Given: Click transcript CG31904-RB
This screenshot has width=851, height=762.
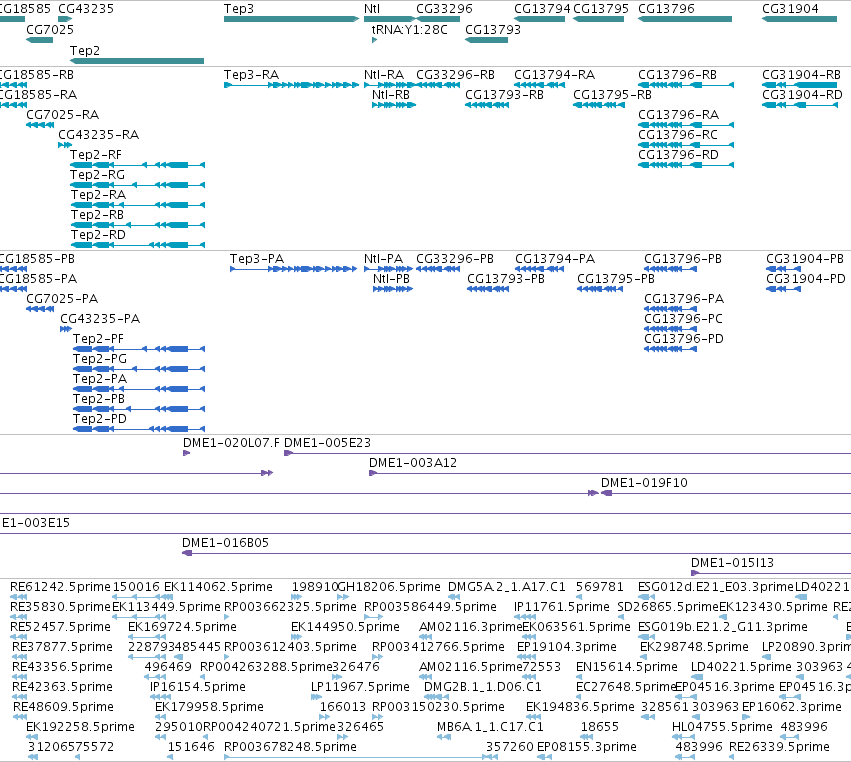Looking at the screenshot, I should pyautogui.click(x=801, y=75).
